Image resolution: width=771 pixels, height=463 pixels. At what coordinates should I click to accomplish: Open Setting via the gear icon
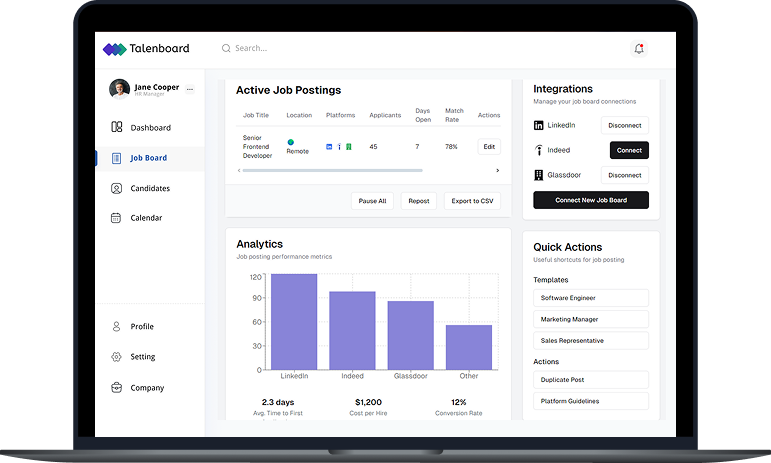(117, 357)
